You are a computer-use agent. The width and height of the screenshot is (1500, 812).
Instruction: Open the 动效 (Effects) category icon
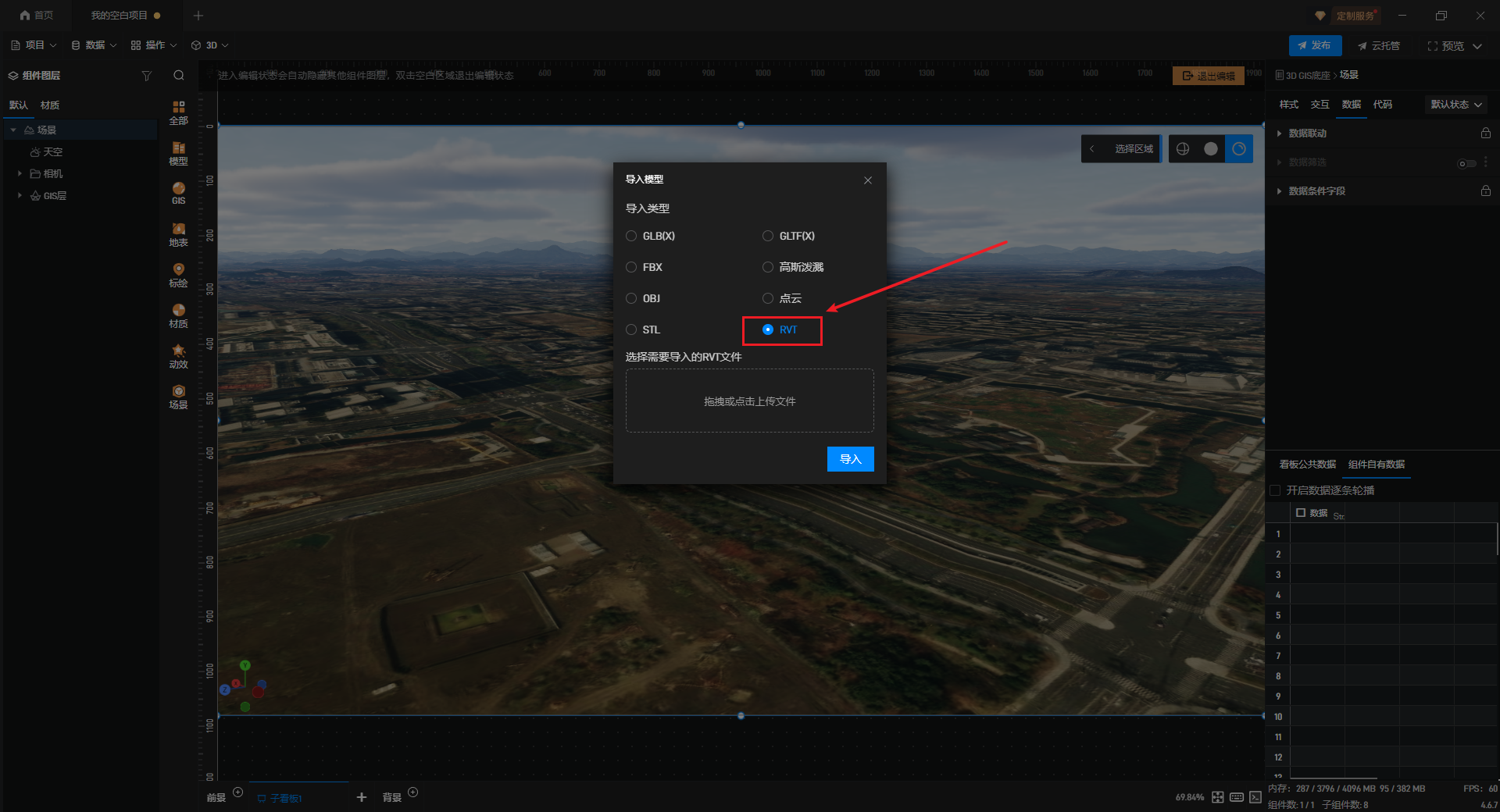178,356
